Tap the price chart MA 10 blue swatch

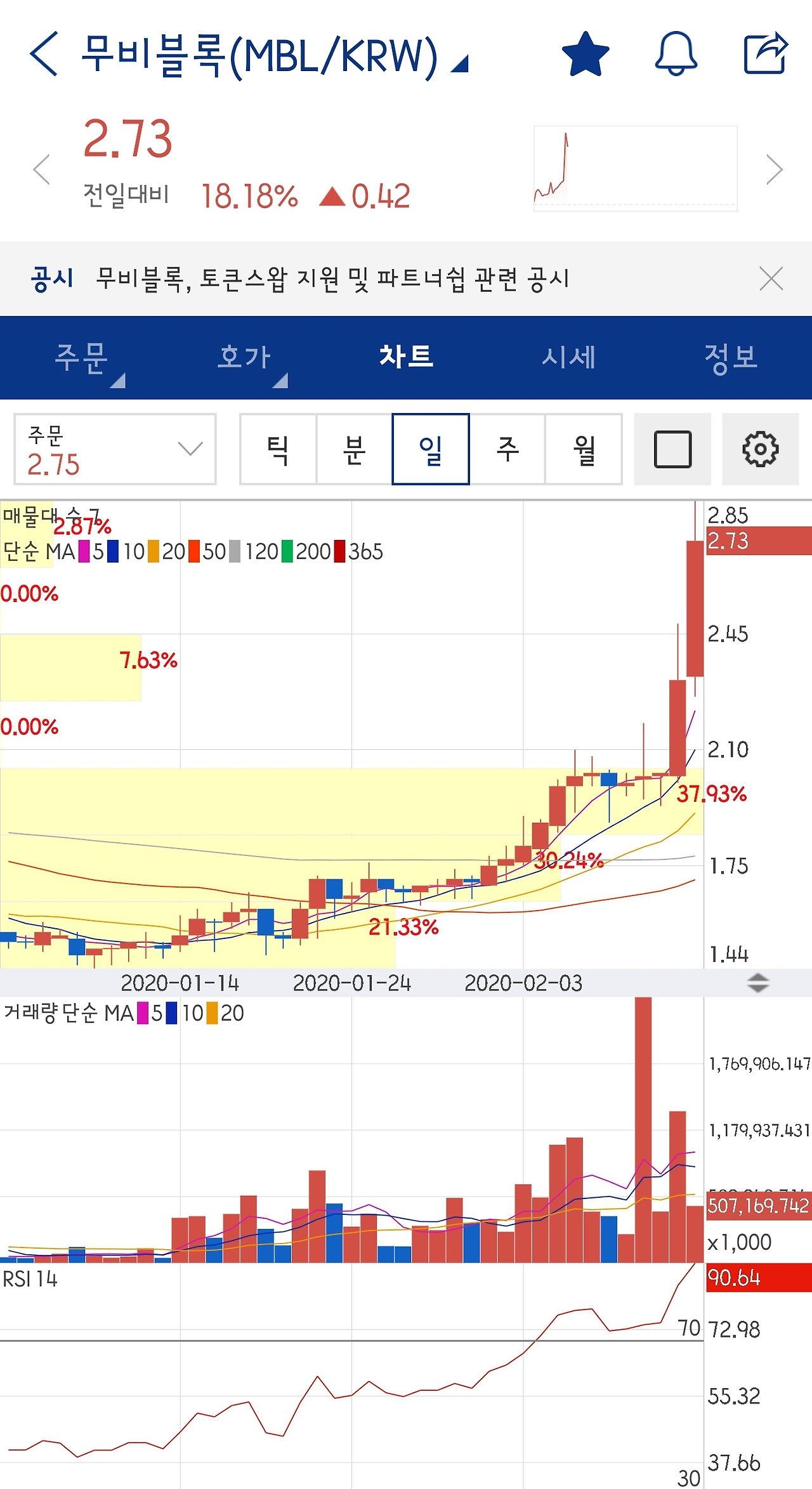coord(113,551)
